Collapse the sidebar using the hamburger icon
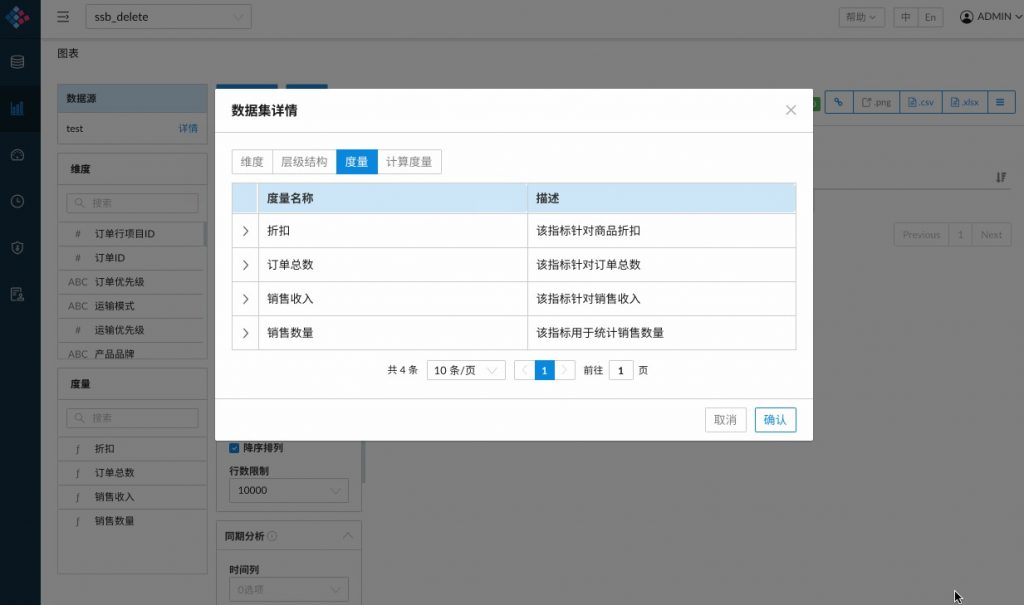The image size is (1024, 605). pyautogui.click(x=63, y=17)
